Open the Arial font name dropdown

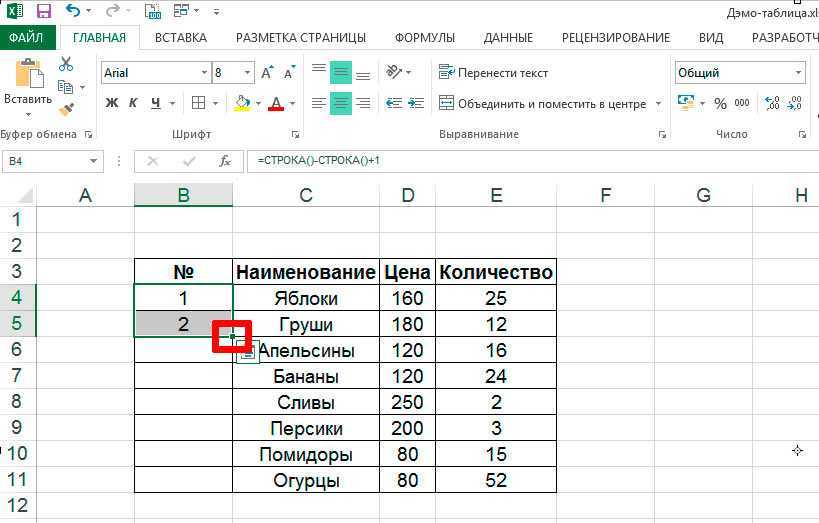204,73
